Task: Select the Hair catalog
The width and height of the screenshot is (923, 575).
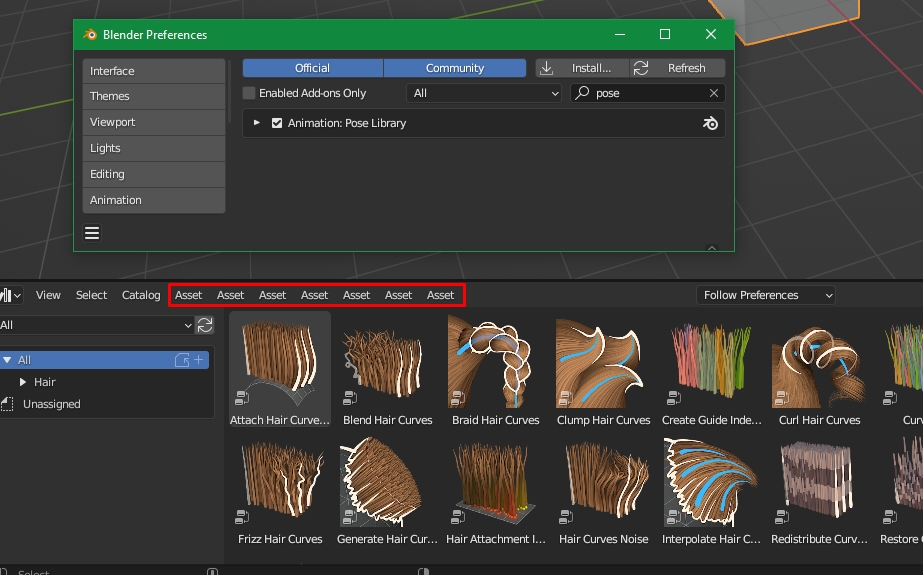Action: (45, 382)
